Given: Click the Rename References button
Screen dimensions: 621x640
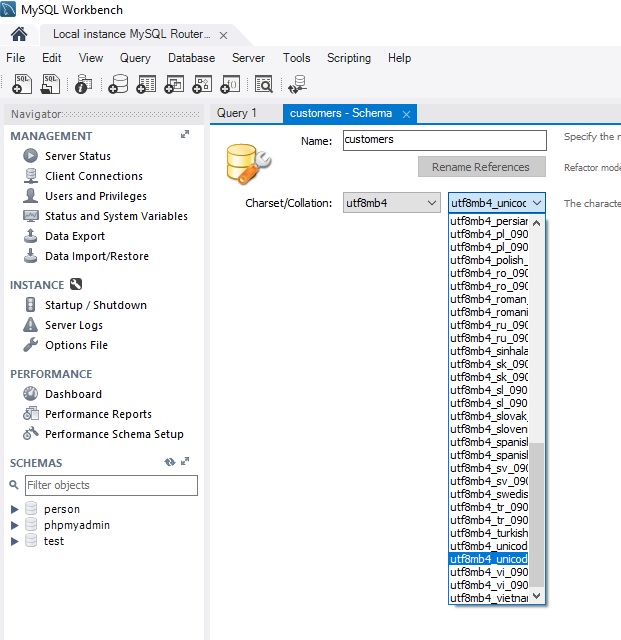Looking at the screenshot, I should pos(482,167).
